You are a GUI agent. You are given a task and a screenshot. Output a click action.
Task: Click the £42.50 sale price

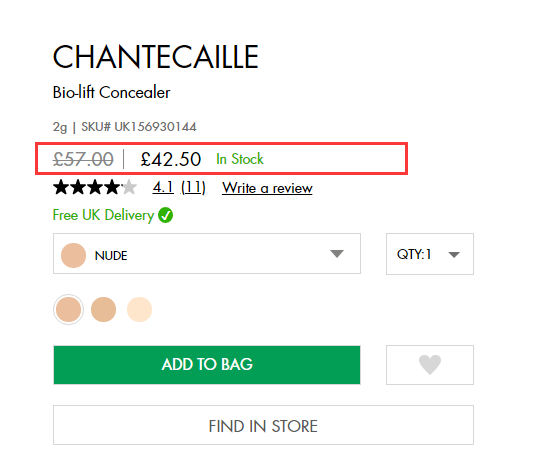pos(171,159)
